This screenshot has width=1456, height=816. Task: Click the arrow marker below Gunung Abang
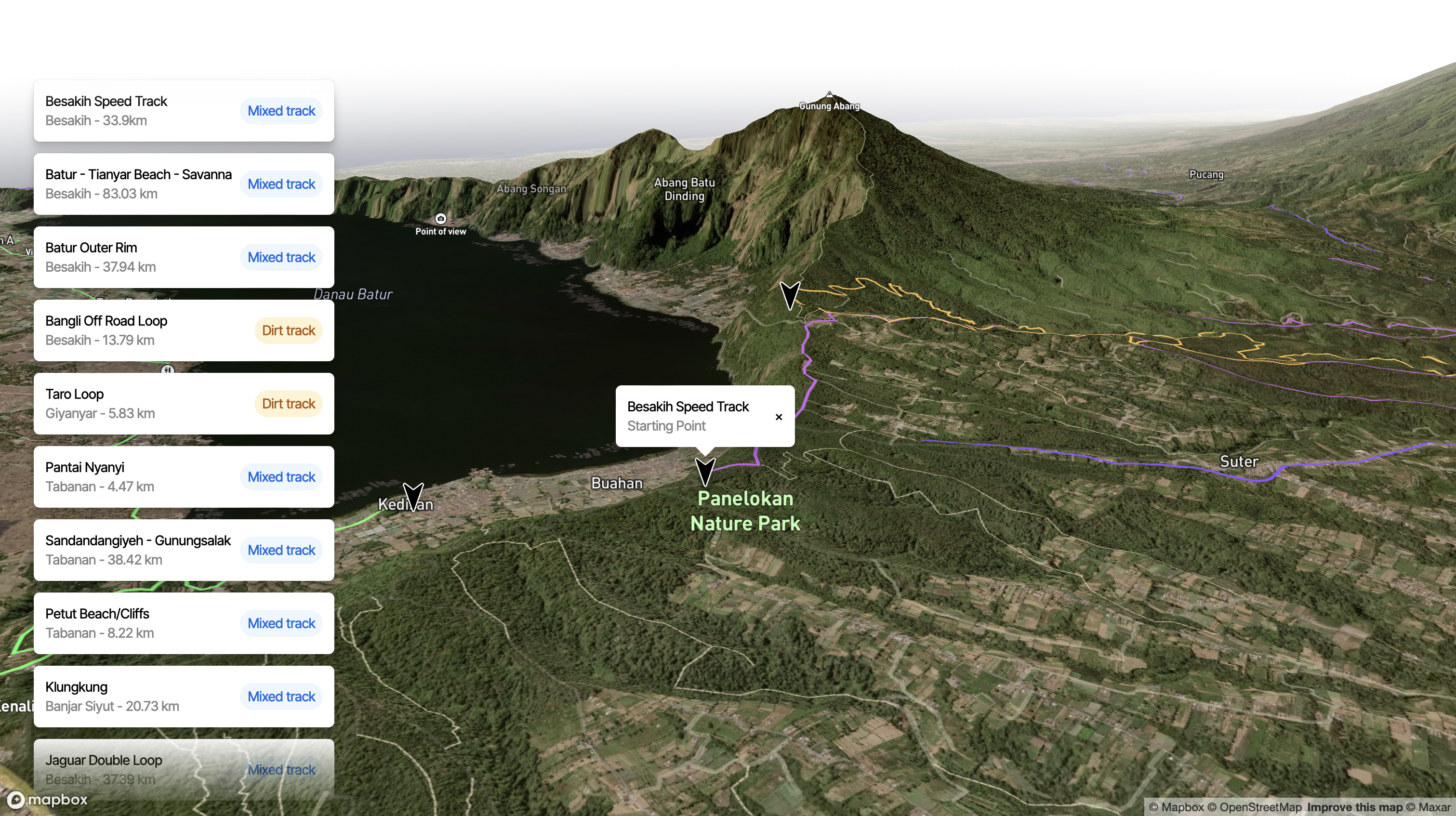[x=790, y=295]
